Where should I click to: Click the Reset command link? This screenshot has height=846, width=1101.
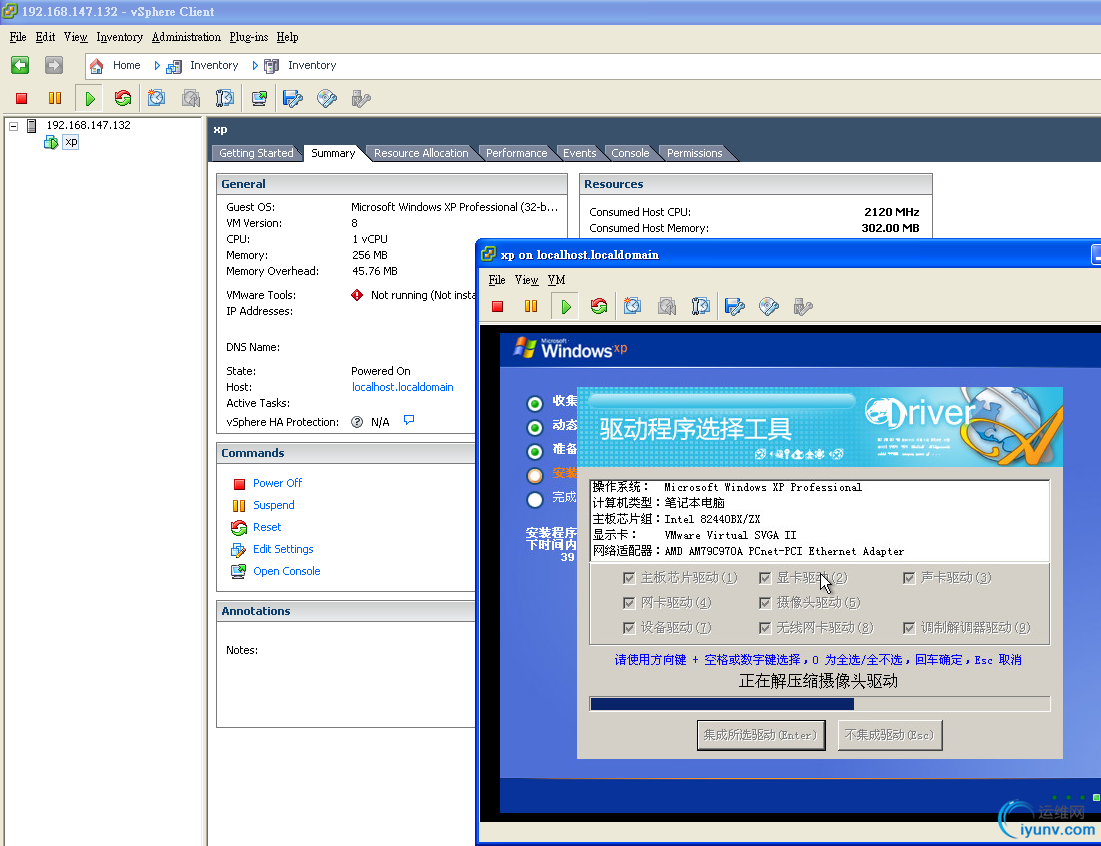coord(267,527)
